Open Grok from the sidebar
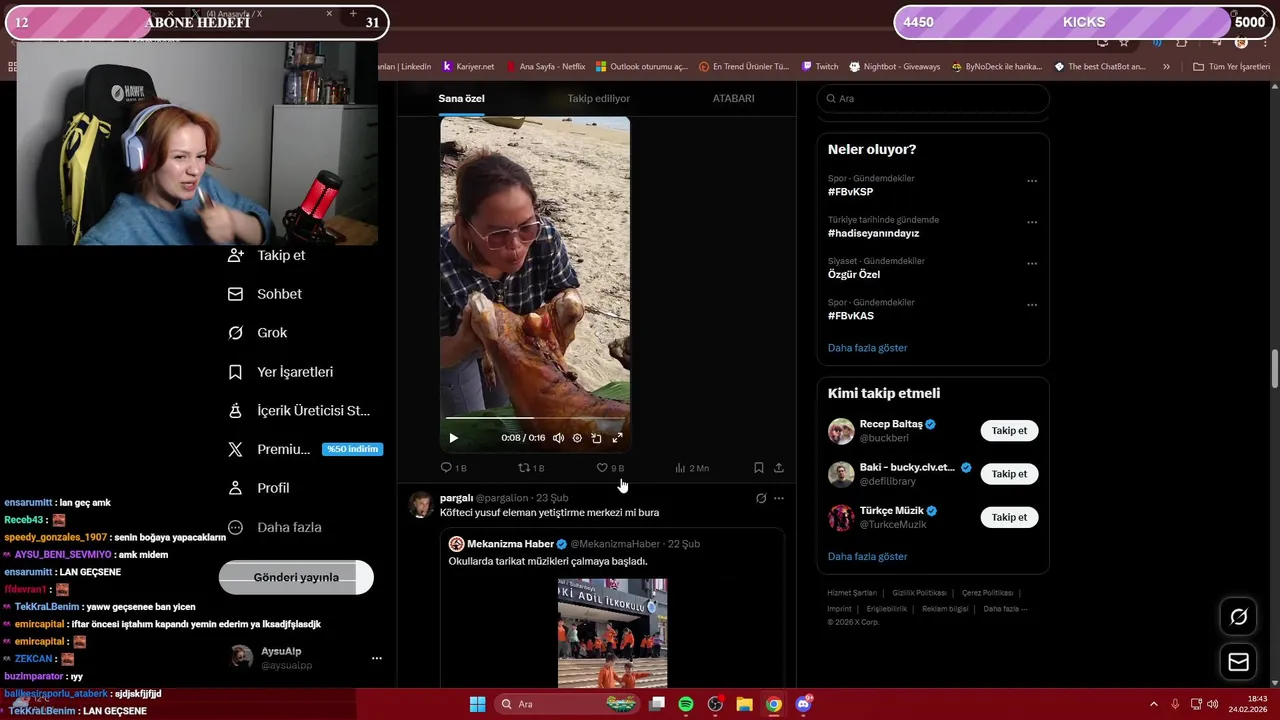The image size is (1280, 720). click(257, 333)
